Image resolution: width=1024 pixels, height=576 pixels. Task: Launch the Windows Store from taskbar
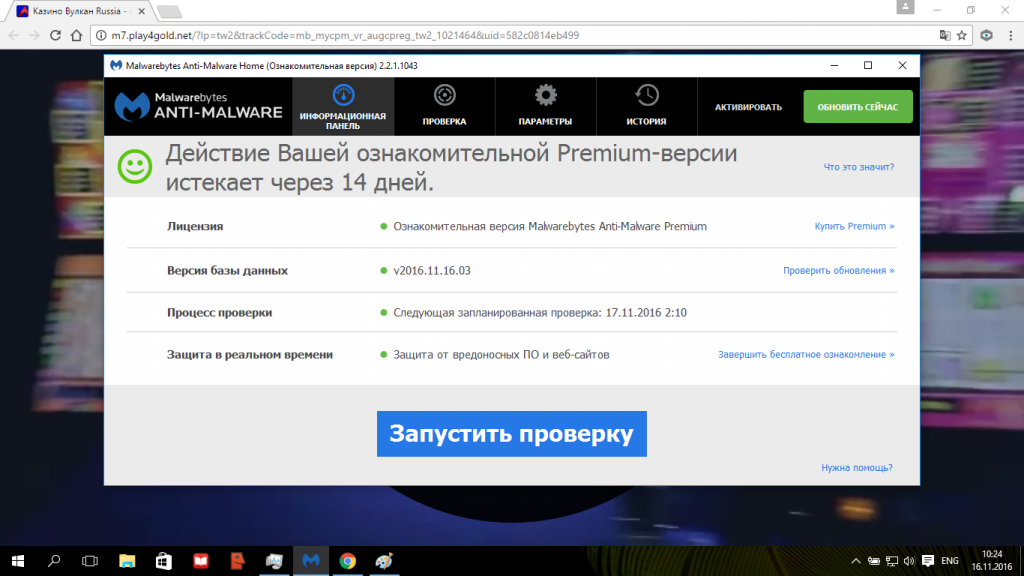[x=163, y=561]
